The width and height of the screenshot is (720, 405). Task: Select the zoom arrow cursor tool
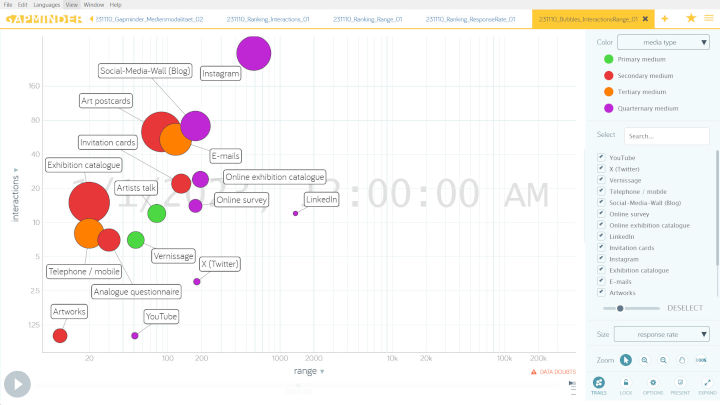pos(626,360)
